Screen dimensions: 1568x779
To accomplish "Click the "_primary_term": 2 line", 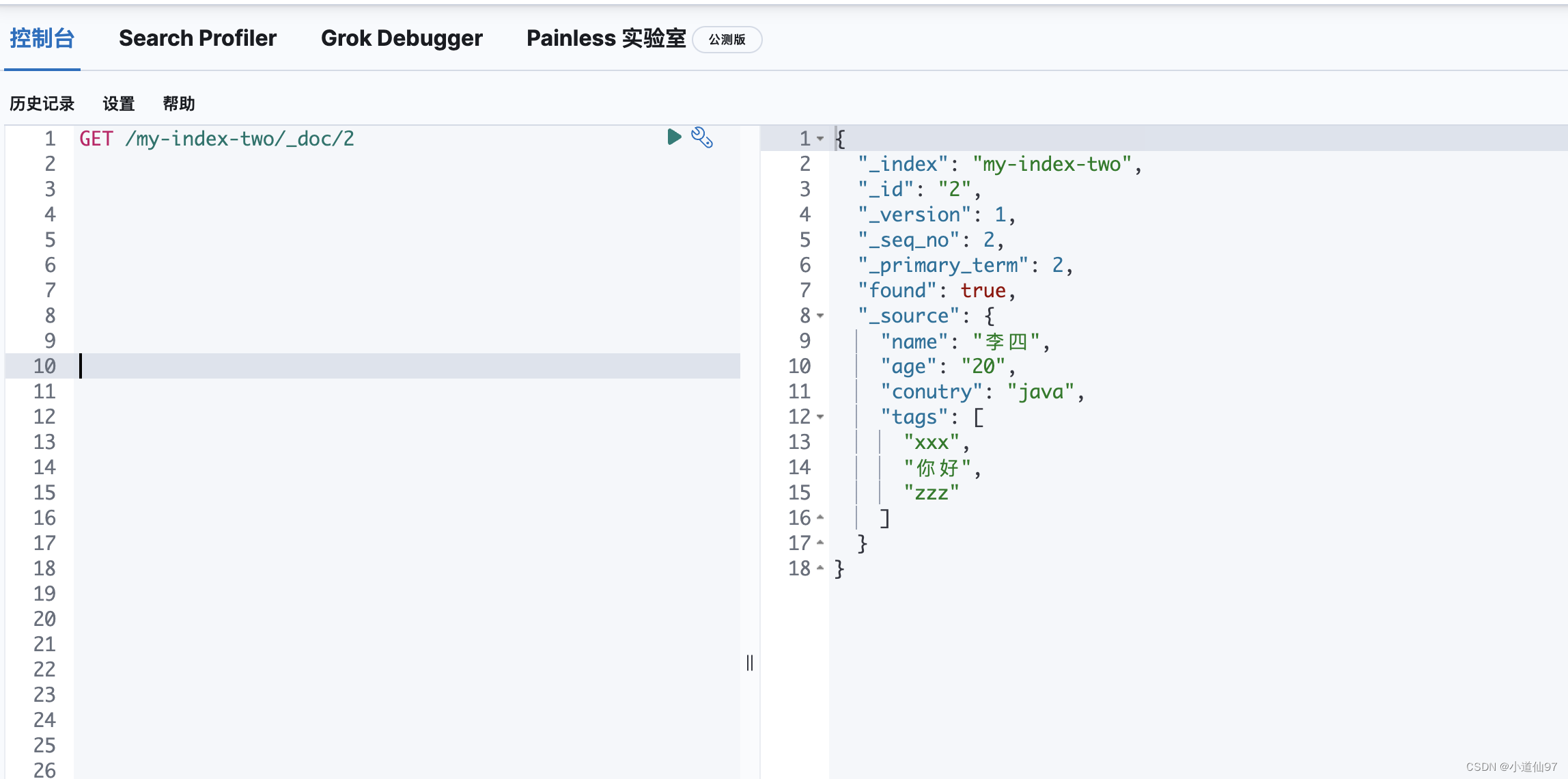I will click(x=965, y=265).
